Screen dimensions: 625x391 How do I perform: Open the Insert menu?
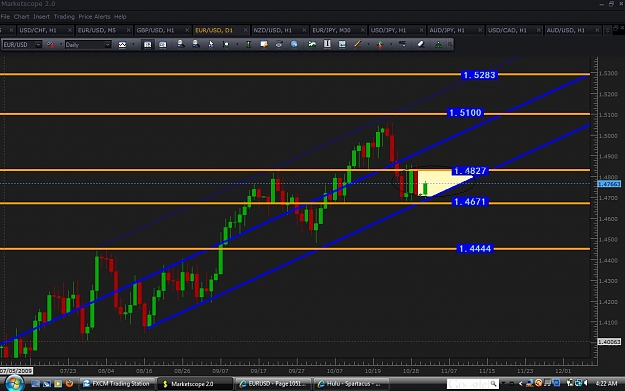(x=41, y=17)
